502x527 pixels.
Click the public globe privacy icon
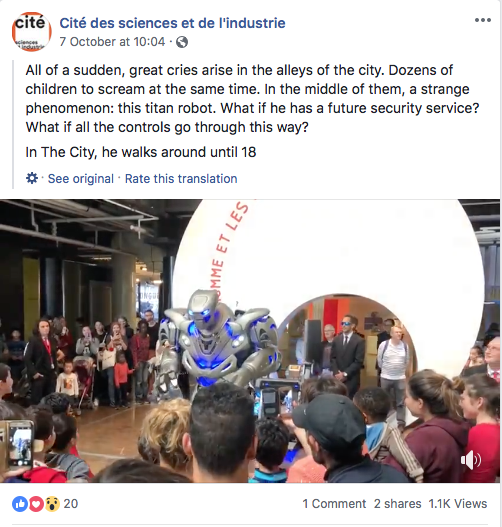pos(182,42)
